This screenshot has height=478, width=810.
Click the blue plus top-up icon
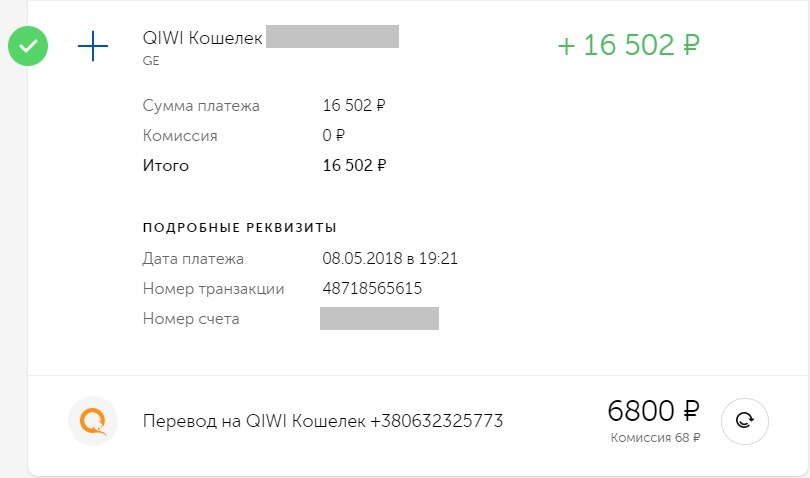(92, 46)
